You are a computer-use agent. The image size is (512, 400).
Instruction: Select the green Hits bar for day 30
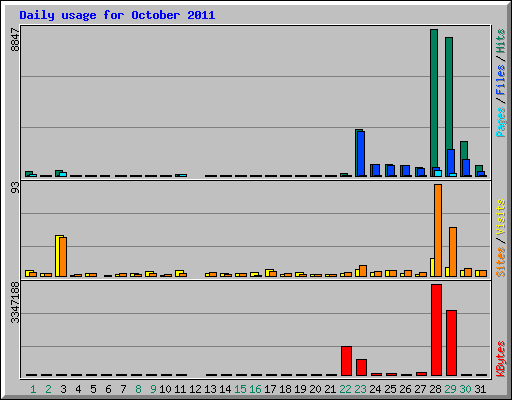(x=464, y=150)
